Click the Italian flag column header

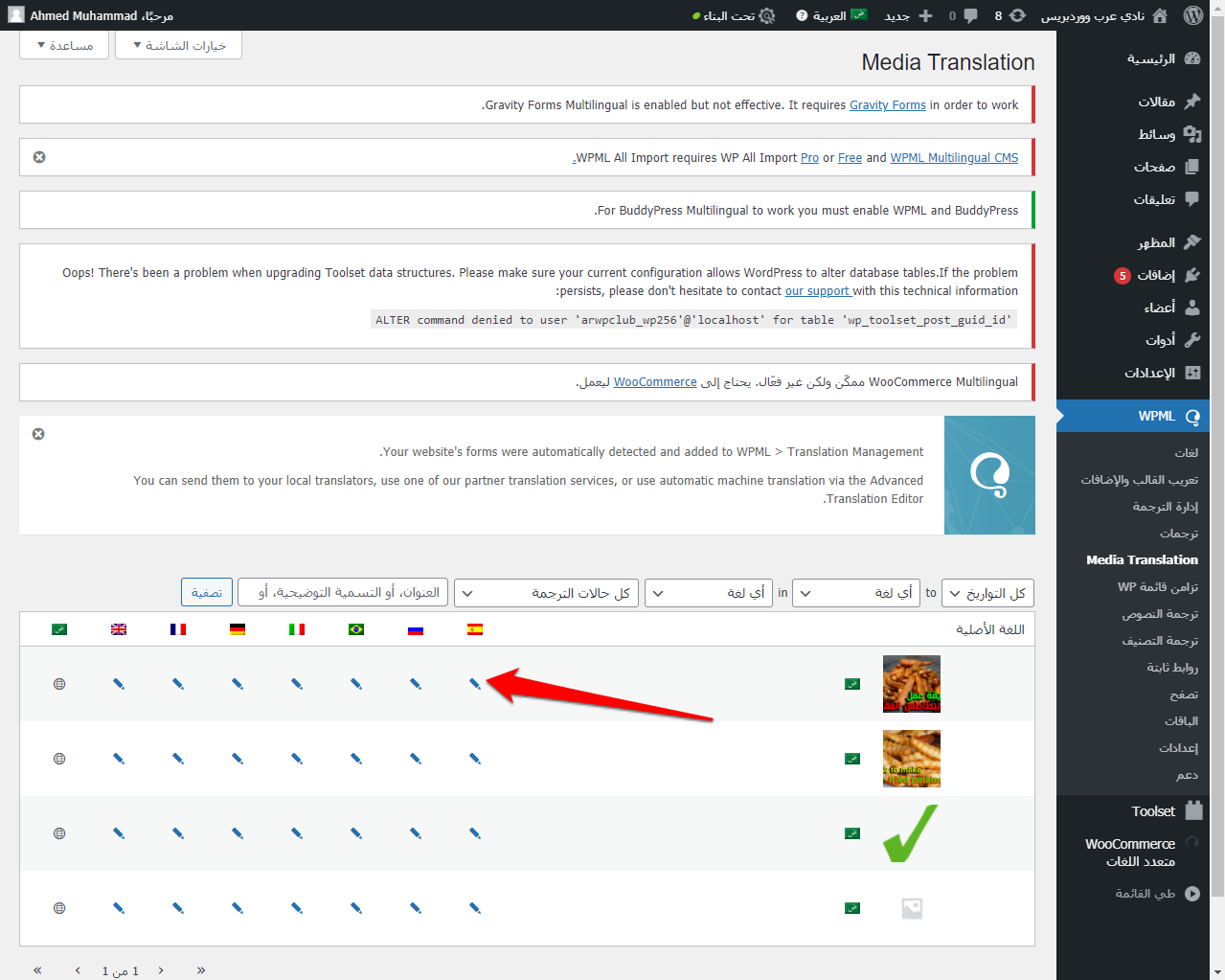coord(297,629)
